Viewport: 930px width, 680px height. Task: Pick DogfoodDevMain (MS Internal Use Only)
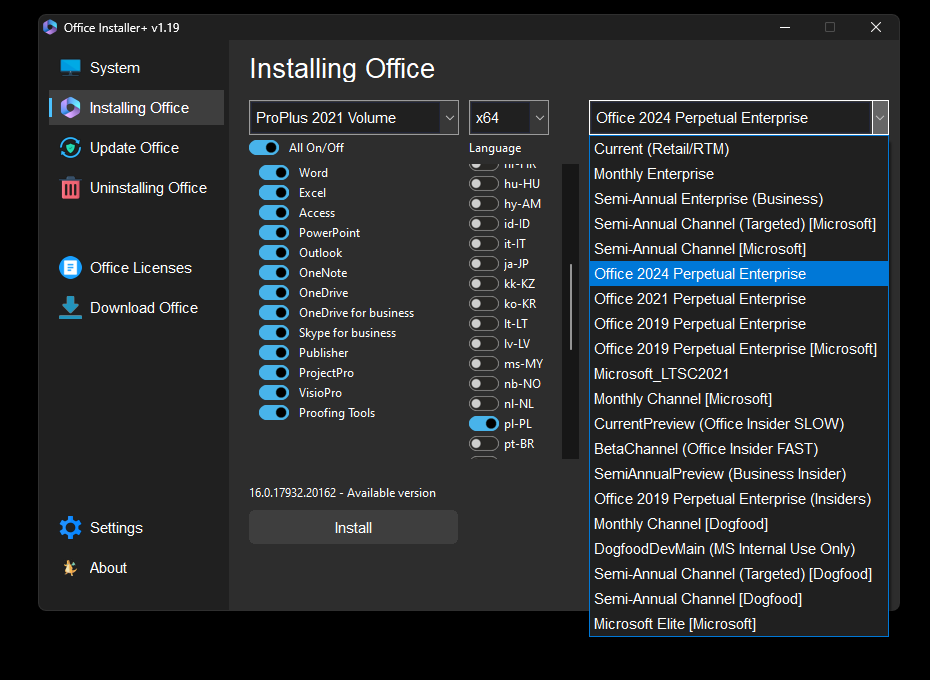coord(738,549)
